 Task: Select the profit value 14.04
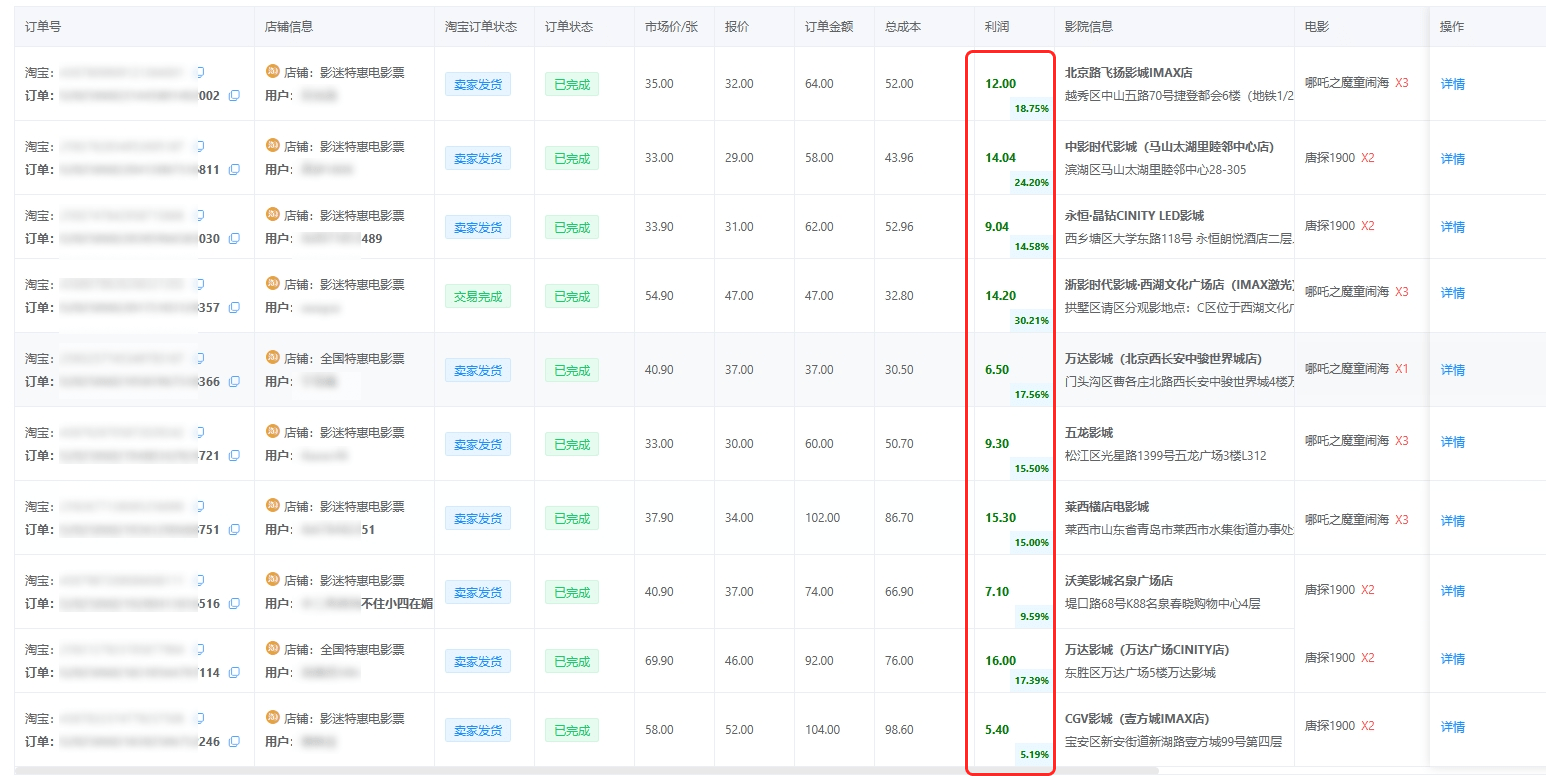tap(1000, 158)
